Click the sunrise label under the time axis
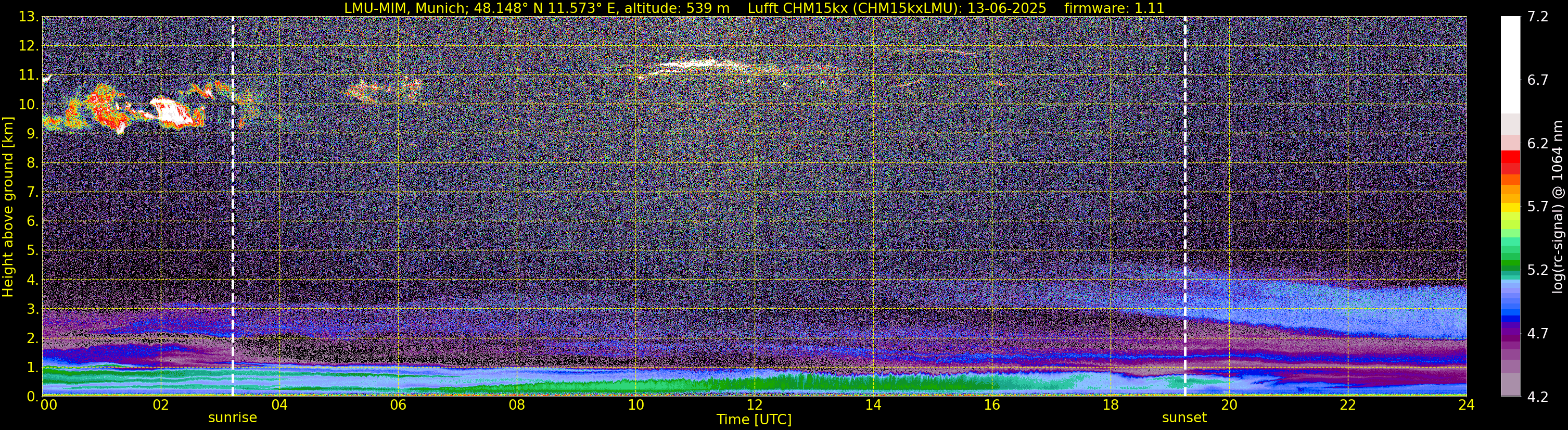The height and width of the screenshot is (430, 1568). 233,418
